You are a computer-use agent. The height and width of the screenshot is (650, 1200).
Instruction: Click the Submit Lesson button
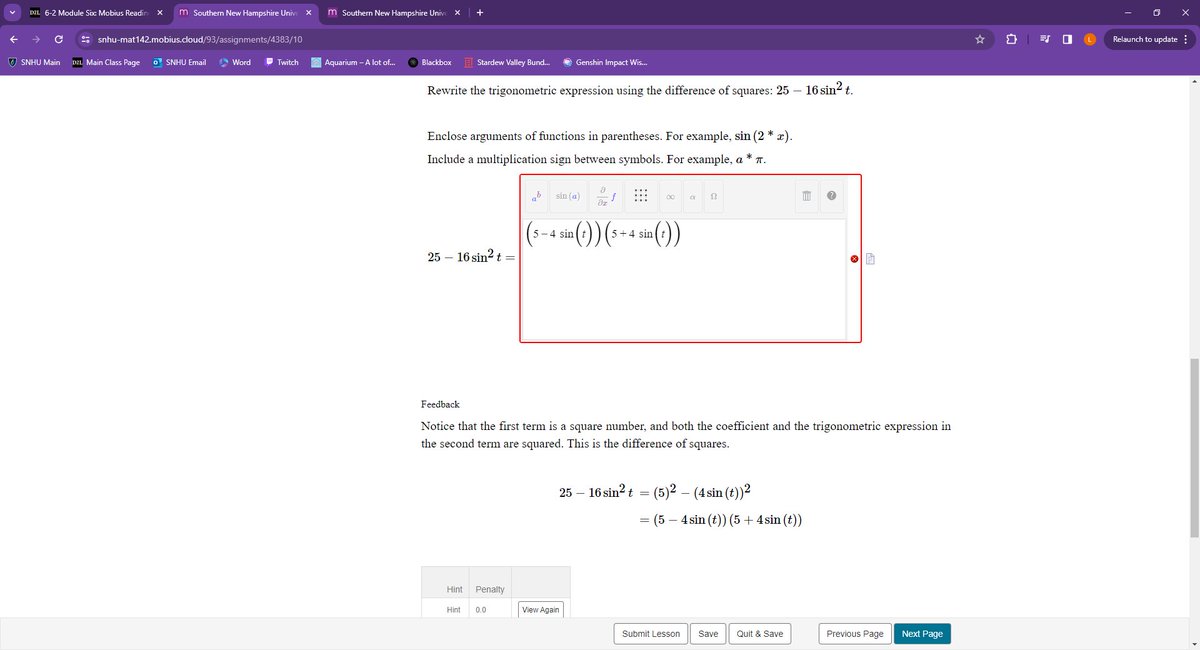click(x=651, y=634)
